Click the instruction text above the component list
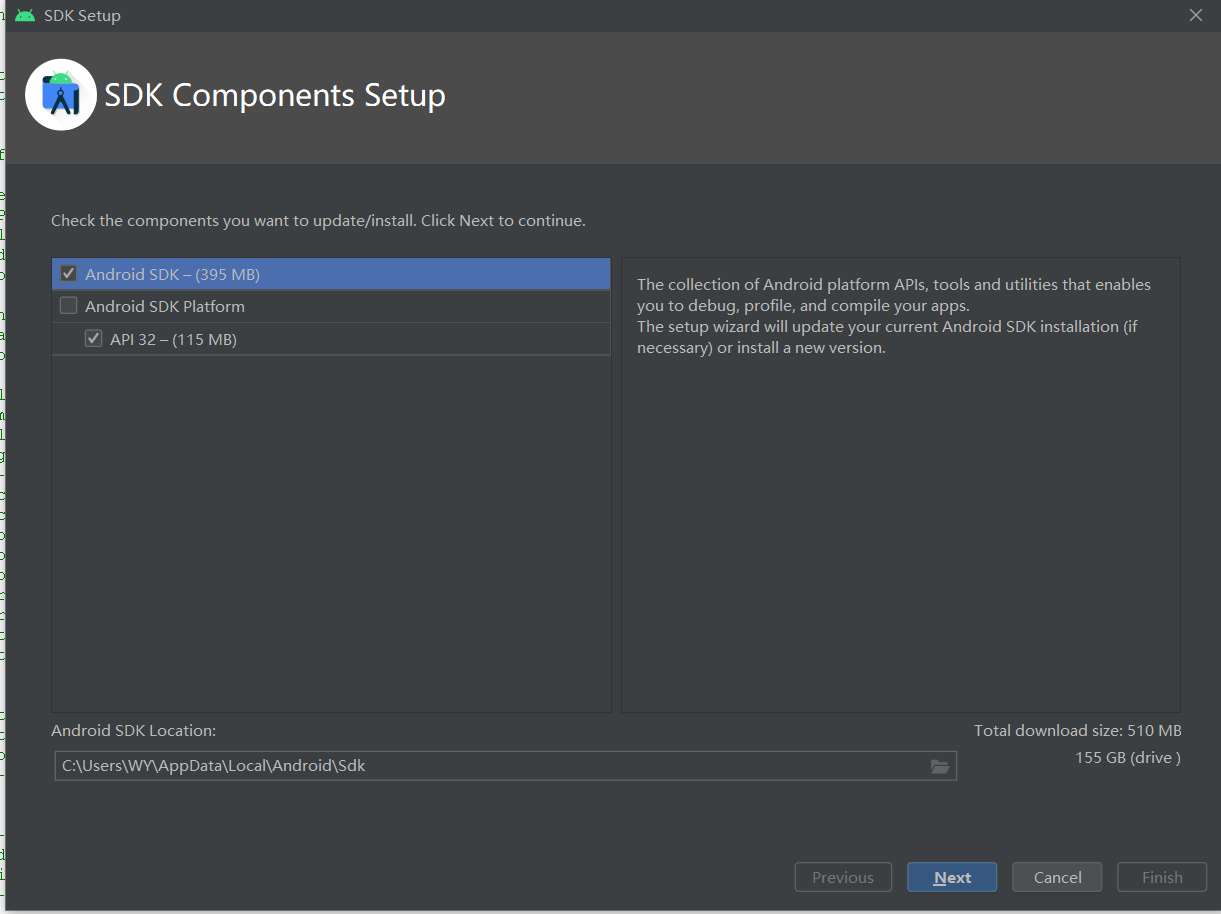The height and width of the screenshot is (914, 1221). coord(318,220)
